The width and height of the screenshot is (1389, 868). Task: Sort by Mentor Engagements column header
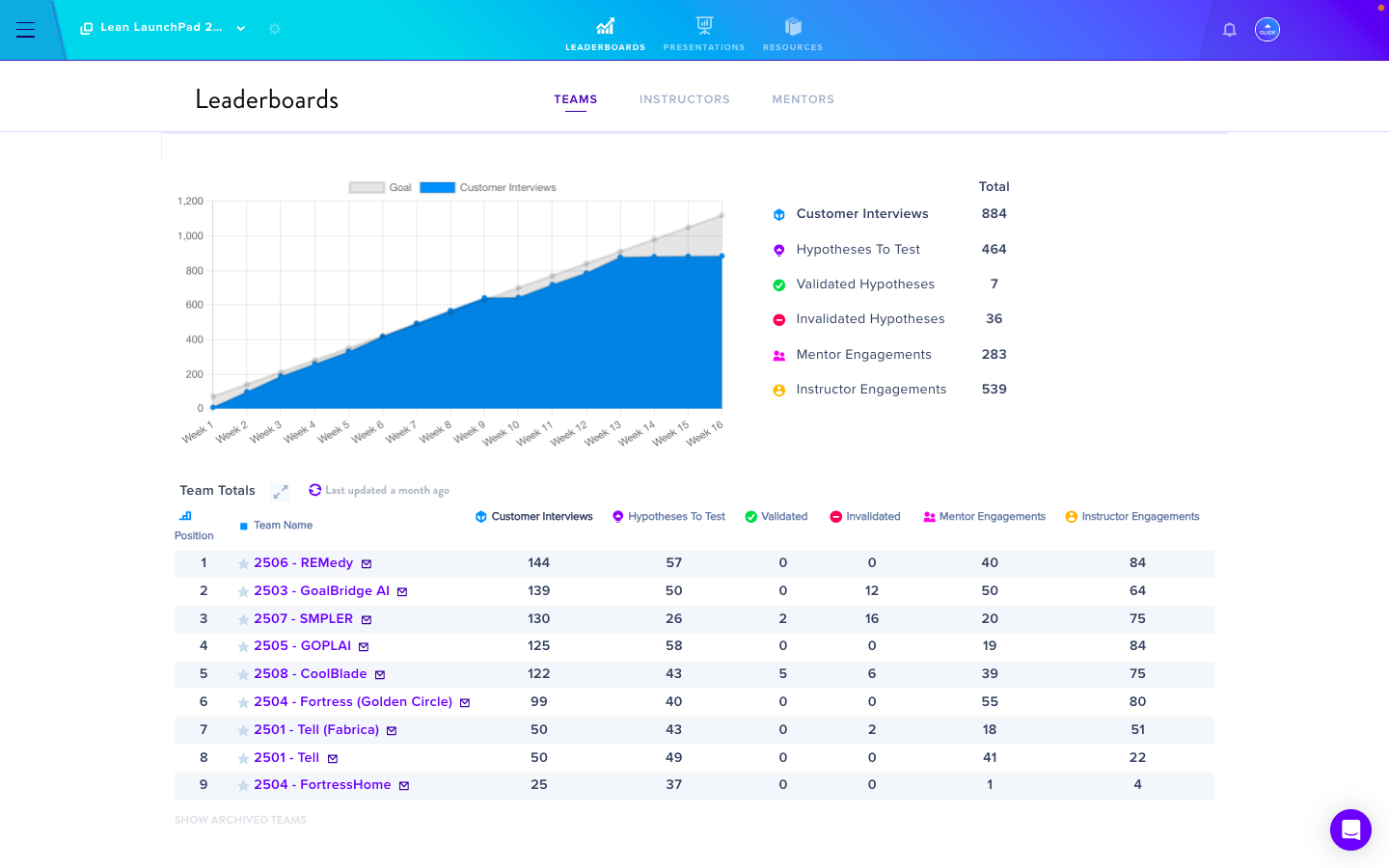[x=984, y=517]
